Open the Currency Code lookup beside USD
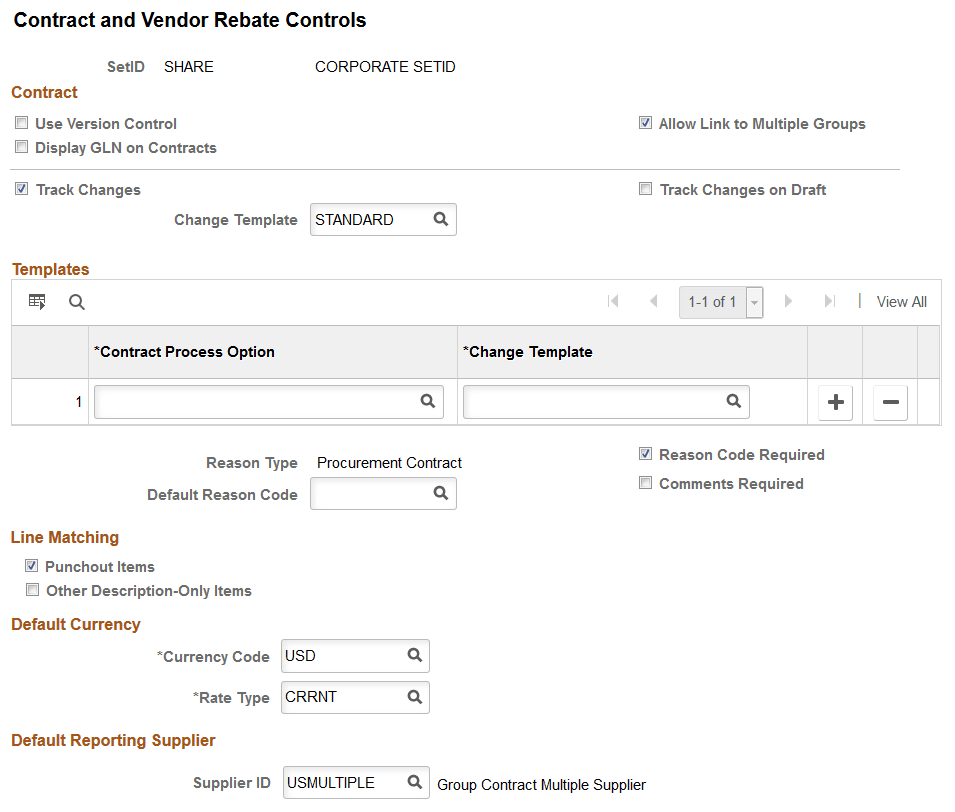 click(415, 656)
